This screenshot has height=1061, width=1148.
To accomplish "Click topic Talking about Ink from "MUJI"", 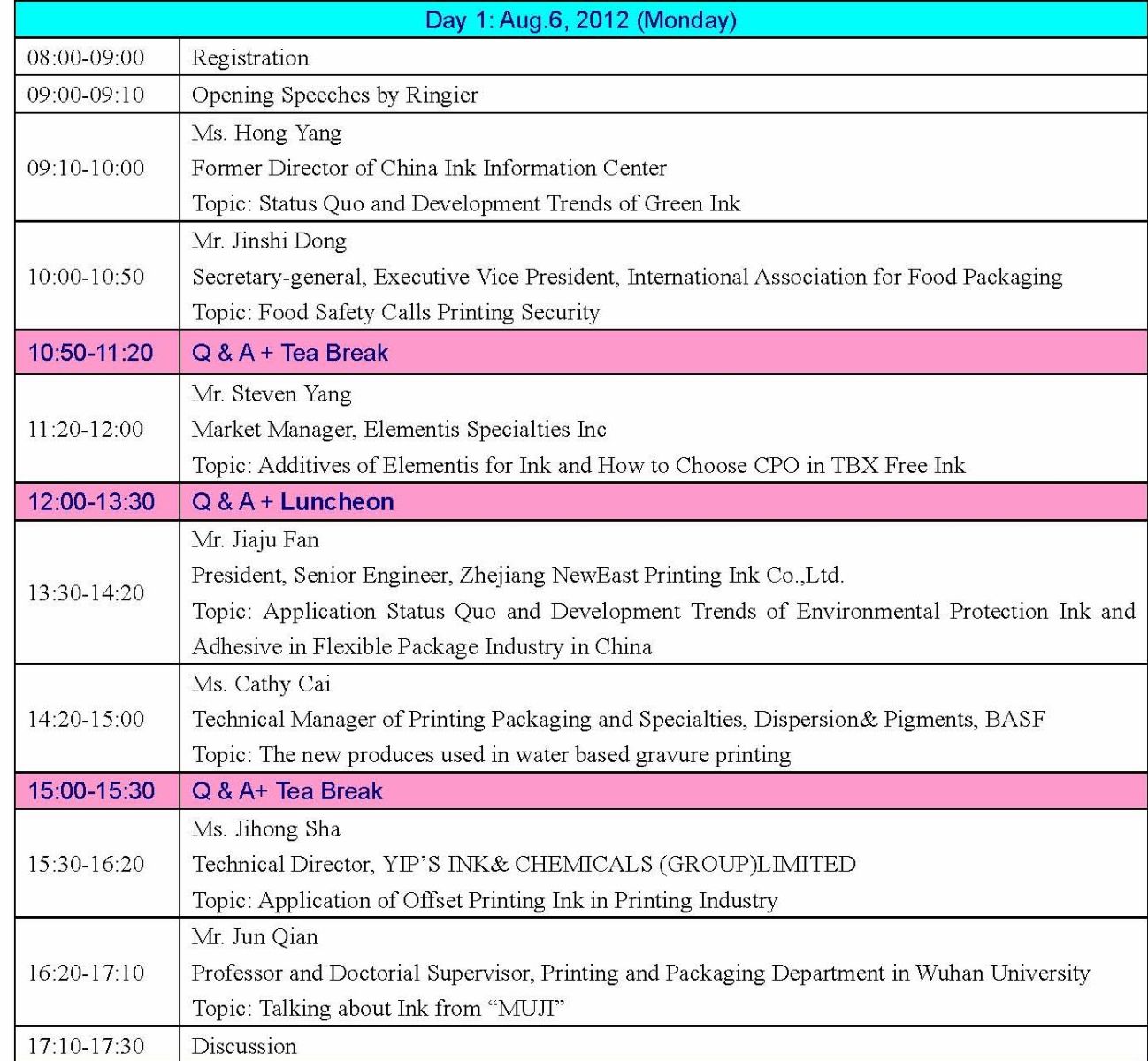I will click(379, 1008).
